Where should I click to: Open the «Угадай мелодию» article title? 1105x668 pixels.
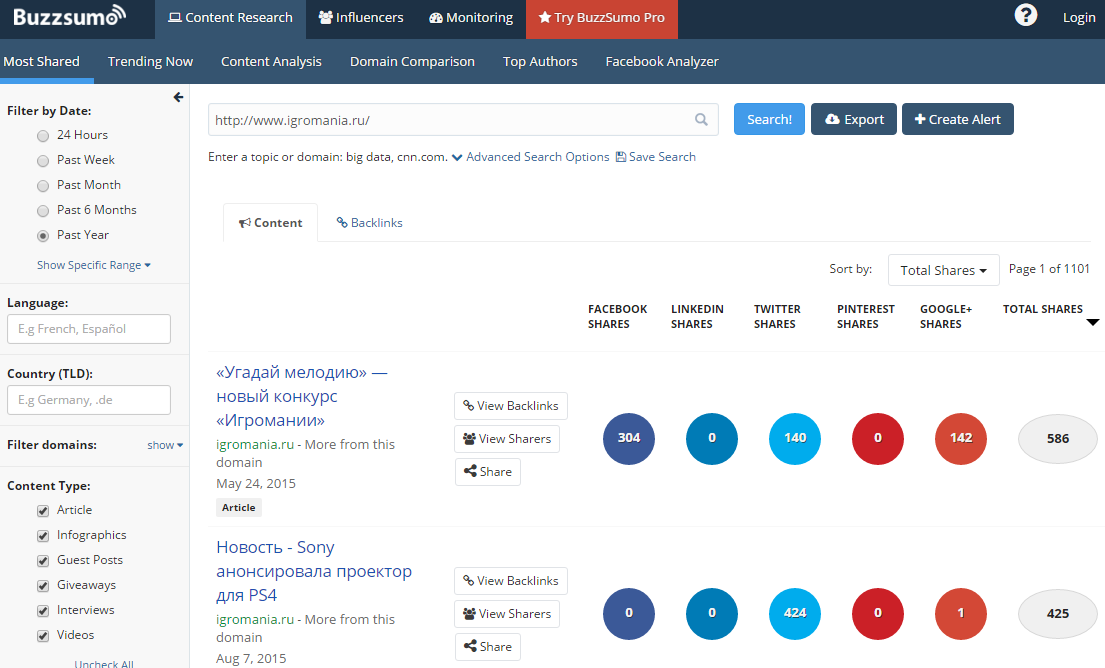coord(302,396)
